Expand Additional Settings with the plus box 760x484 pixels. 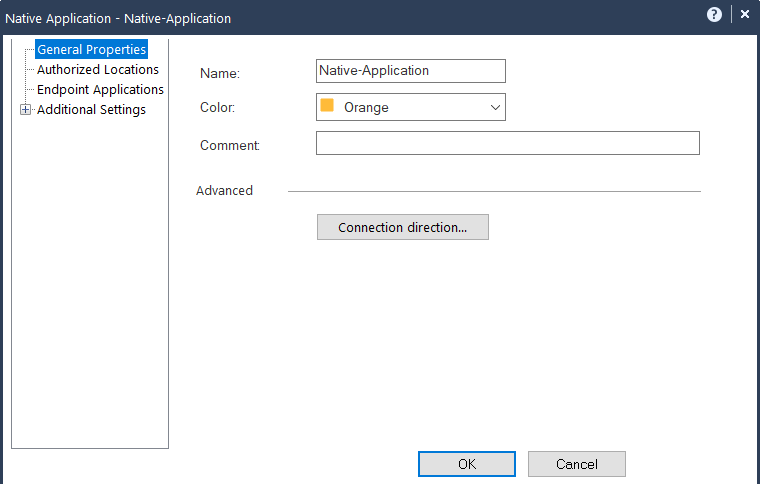[26, 110]
